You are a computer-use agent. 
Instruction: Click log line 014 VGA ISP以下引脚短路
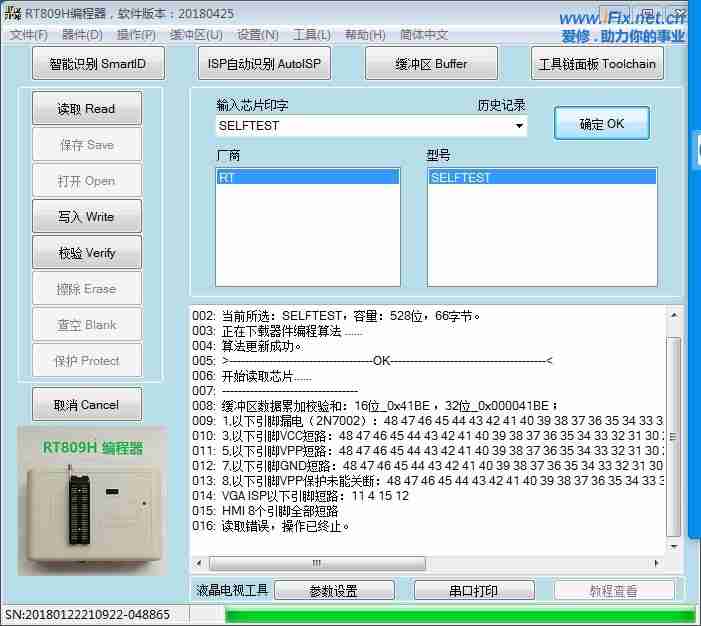pyautogui.click(x=300, y=495)
